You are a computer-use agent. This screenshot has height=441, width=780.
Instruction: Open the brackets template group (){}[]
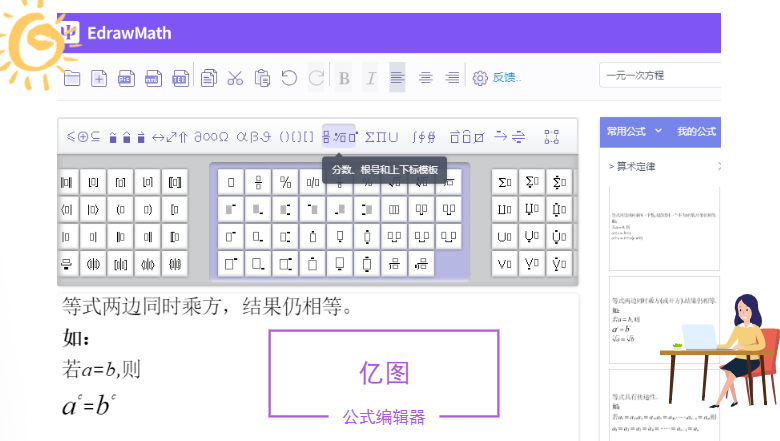click(x=296, y=137)
